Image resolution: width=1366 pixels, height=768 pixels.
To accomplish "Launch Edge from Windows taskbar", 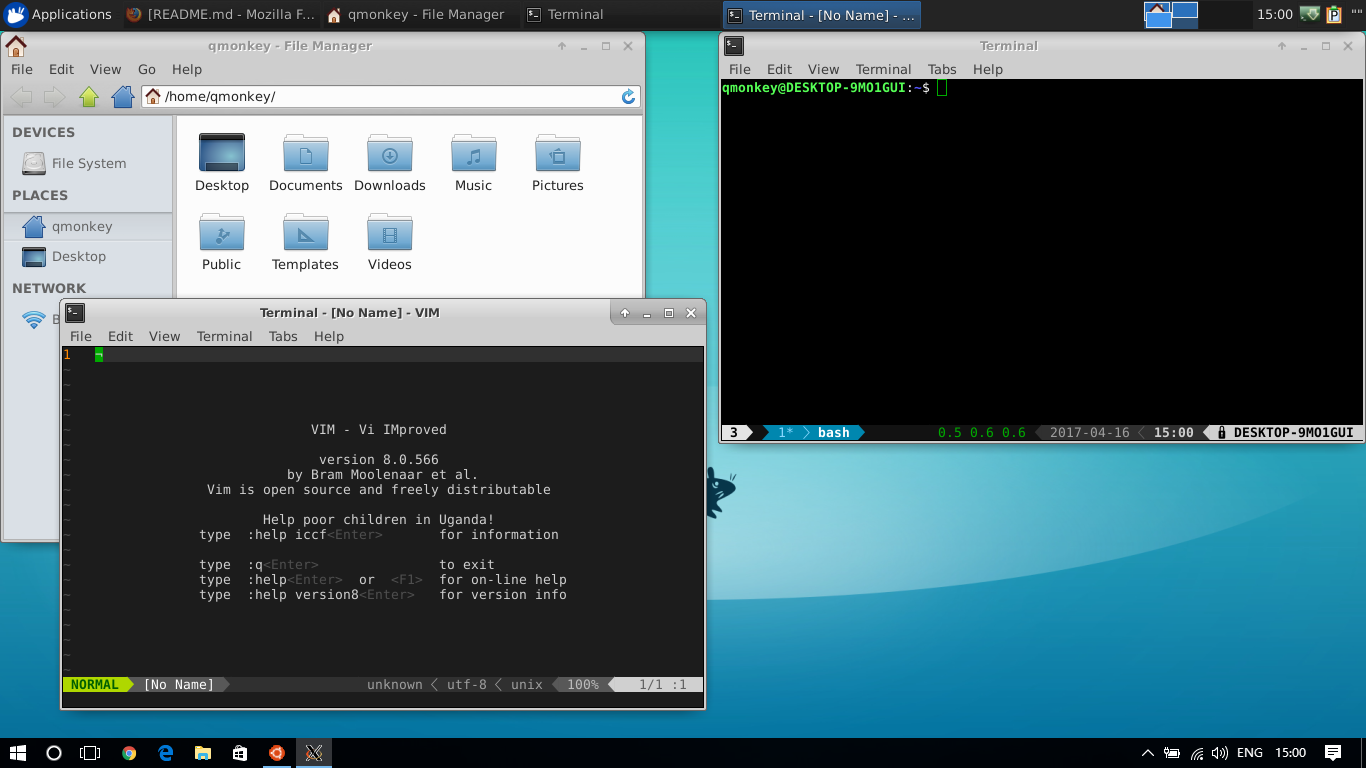I will (166, 753).
